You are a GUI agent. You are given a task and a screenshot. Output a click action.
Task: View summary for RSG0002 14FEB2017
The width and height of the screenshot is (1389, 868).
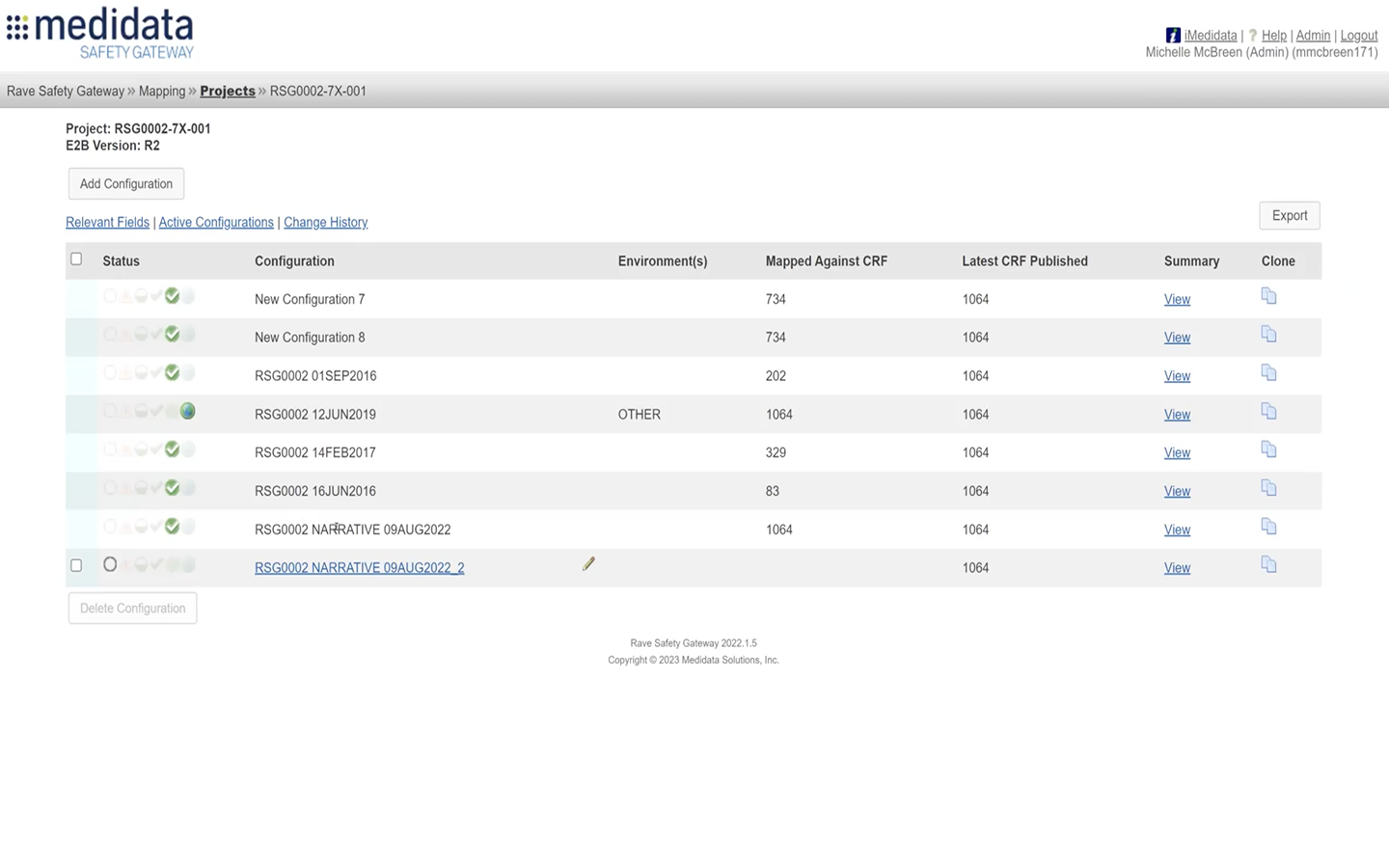[x=1177, y=452]
